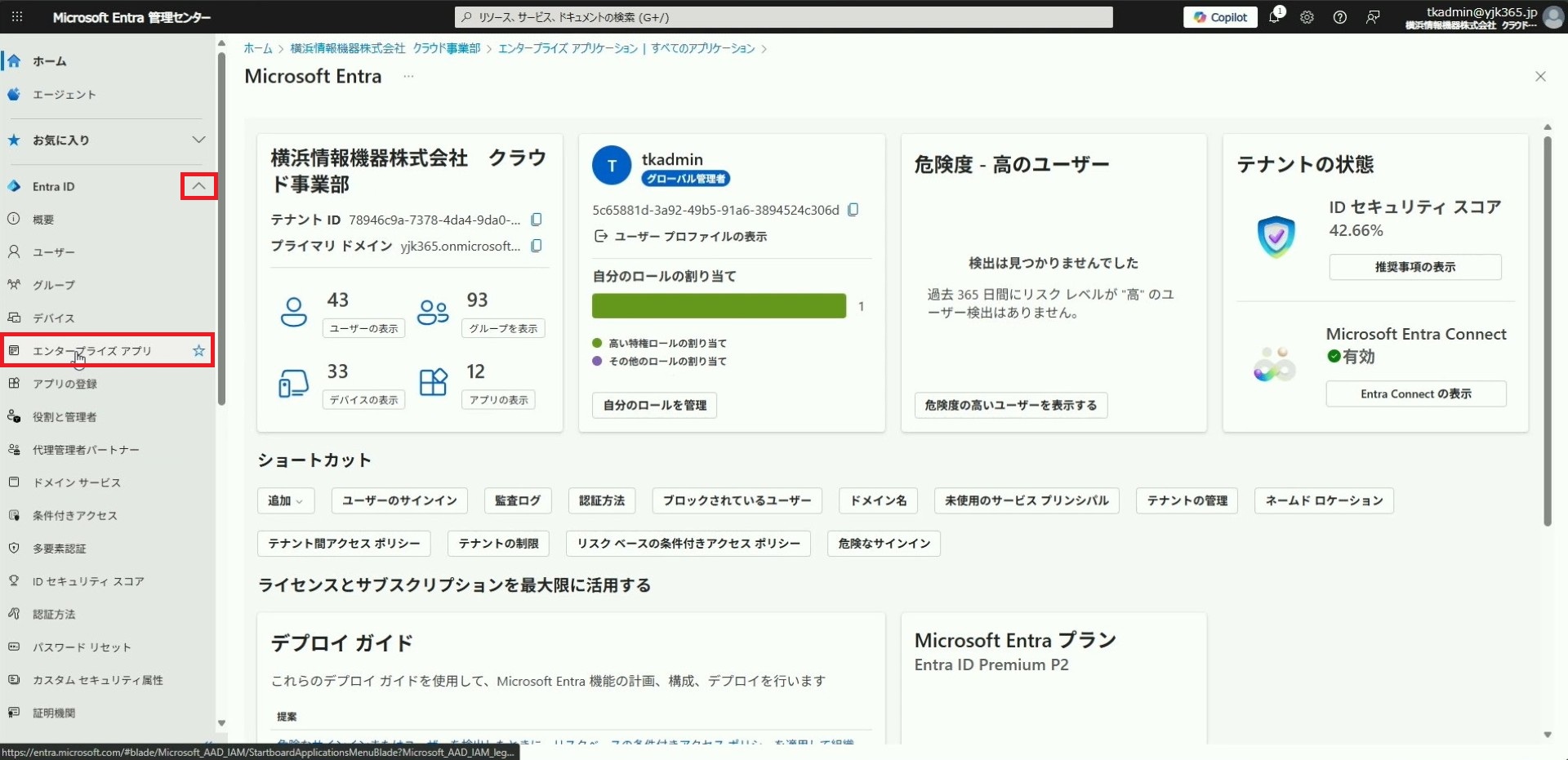
Task: Toggle favorite star for エンタープライズ アプリ
Action: [x=198, y=351]
